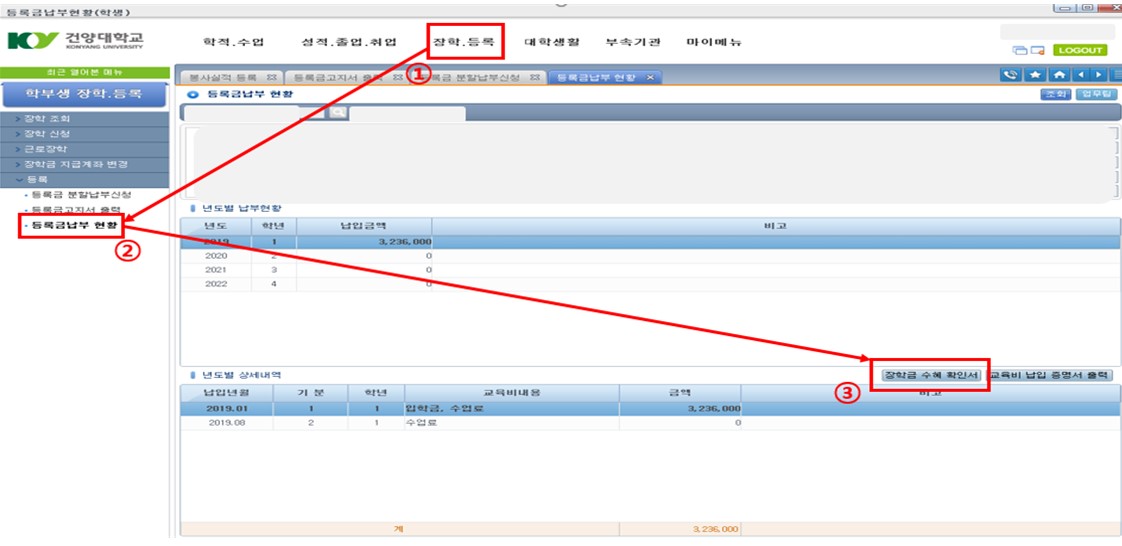Click the right arrow tab scroll icon

point(1099,76)
